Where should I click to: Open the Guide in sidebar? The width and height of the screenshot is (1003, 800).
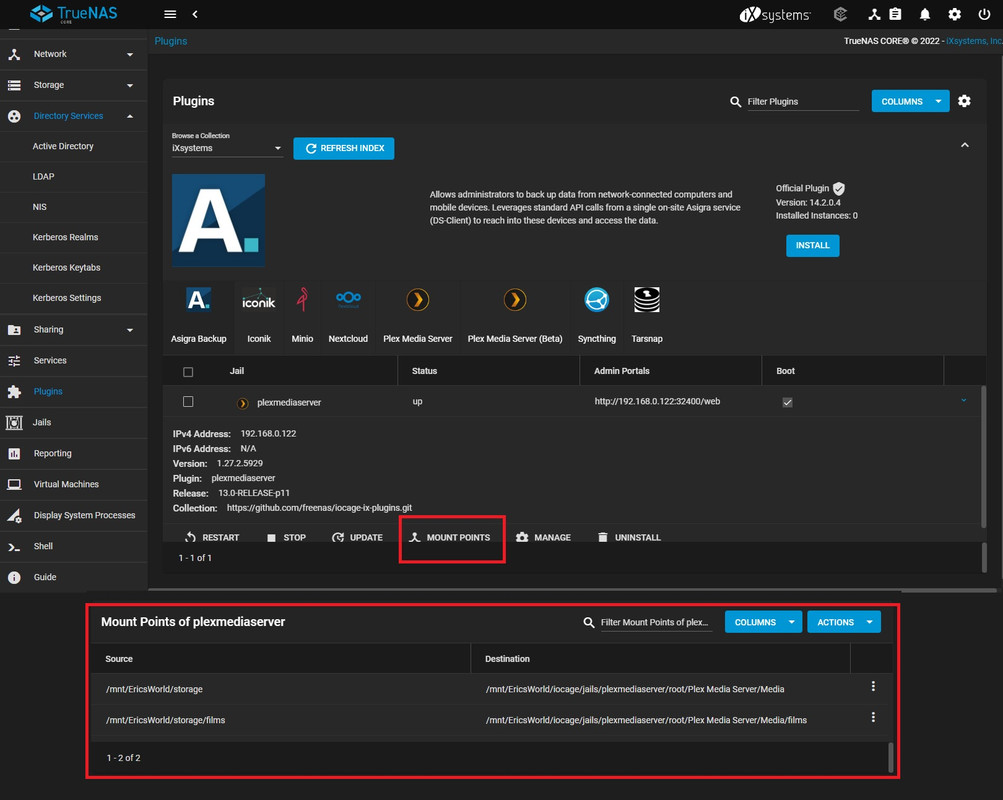(x=74, y=577)
